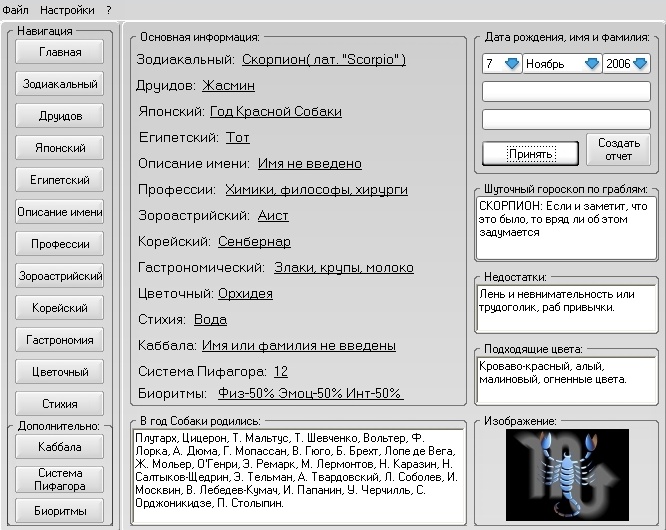This screenshot has height=530, width=666.
Task: Click the Недостатки text box
Action: (x=566, y=308)
